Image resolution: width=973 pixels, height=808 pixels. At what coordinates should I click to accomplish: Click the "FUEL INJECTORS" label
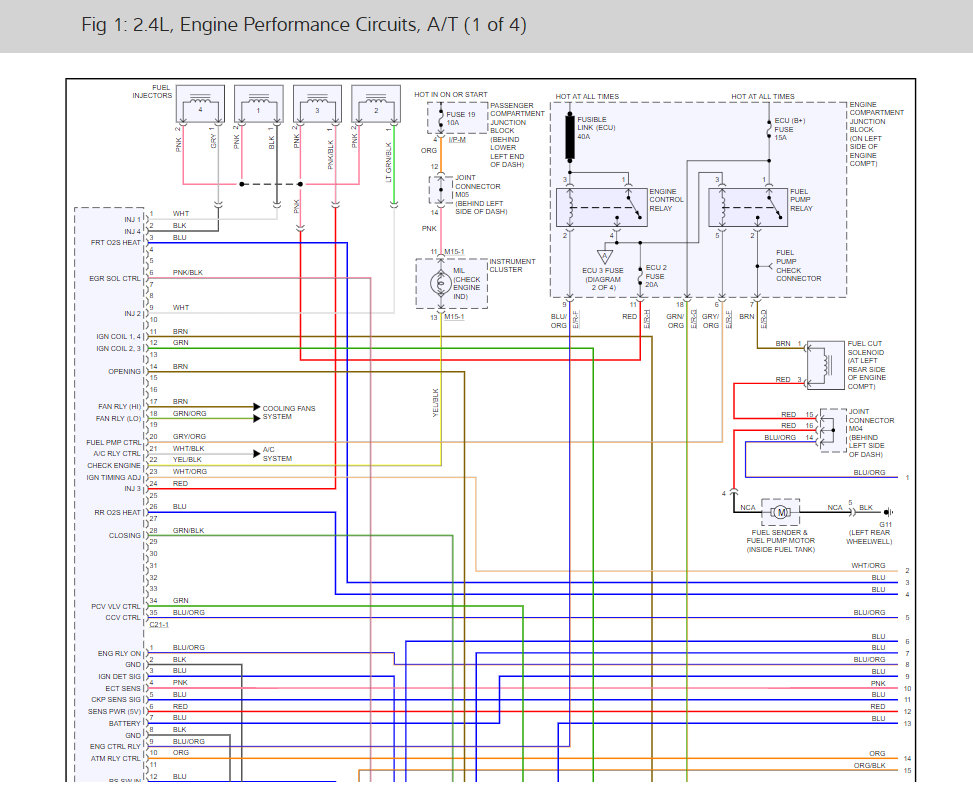tap(153, 91)
